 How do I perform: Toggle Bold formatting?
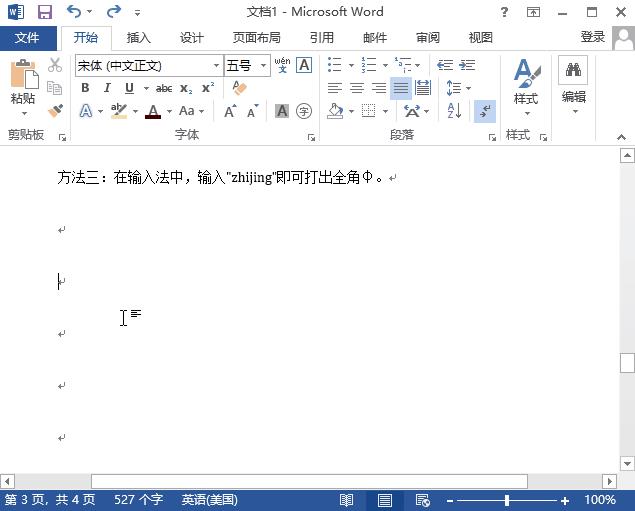(86, 88)
